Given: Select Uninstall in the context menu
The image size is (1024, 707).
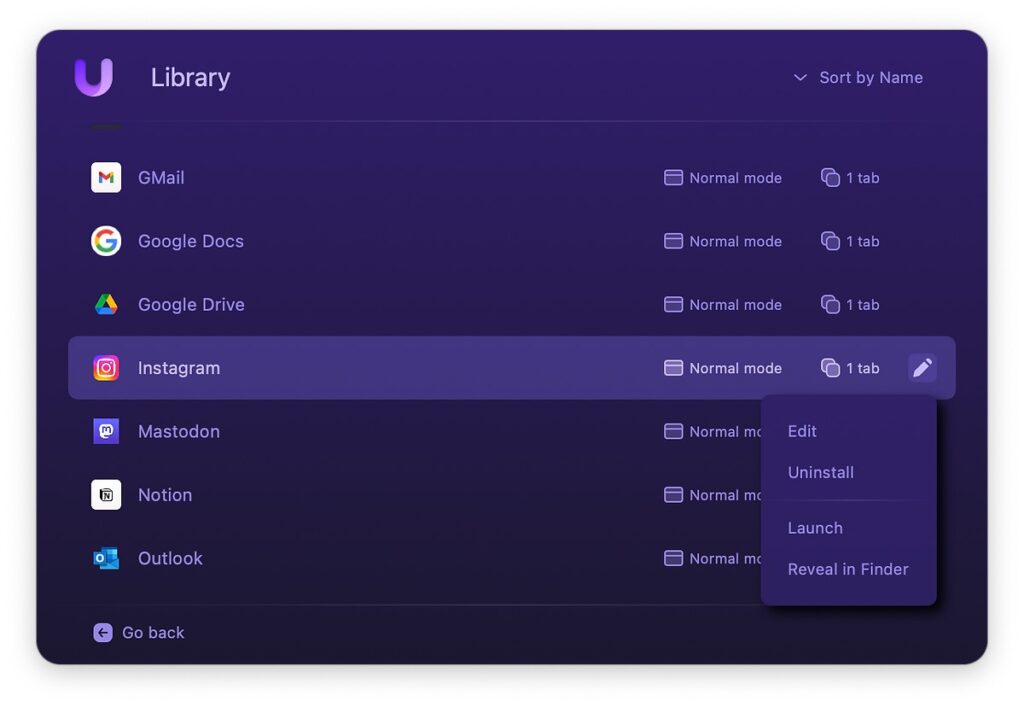Looking at the screenshot, I should click(820, 473).
